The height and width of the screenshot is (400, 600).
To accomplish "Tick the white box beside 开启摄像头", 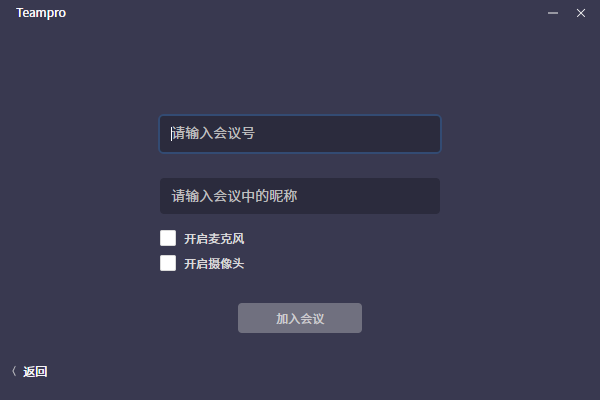I will point(168,263).
